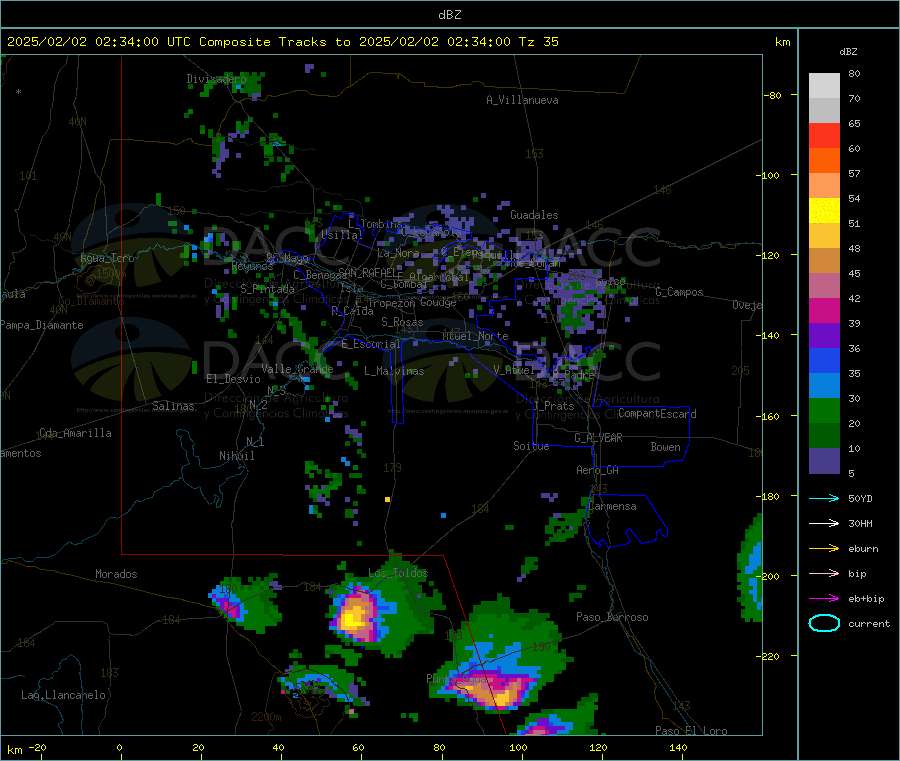Select the bright yellow 51–54 dBZ swatch
Screen dimensions: 900x761
[x=824, y=211]
